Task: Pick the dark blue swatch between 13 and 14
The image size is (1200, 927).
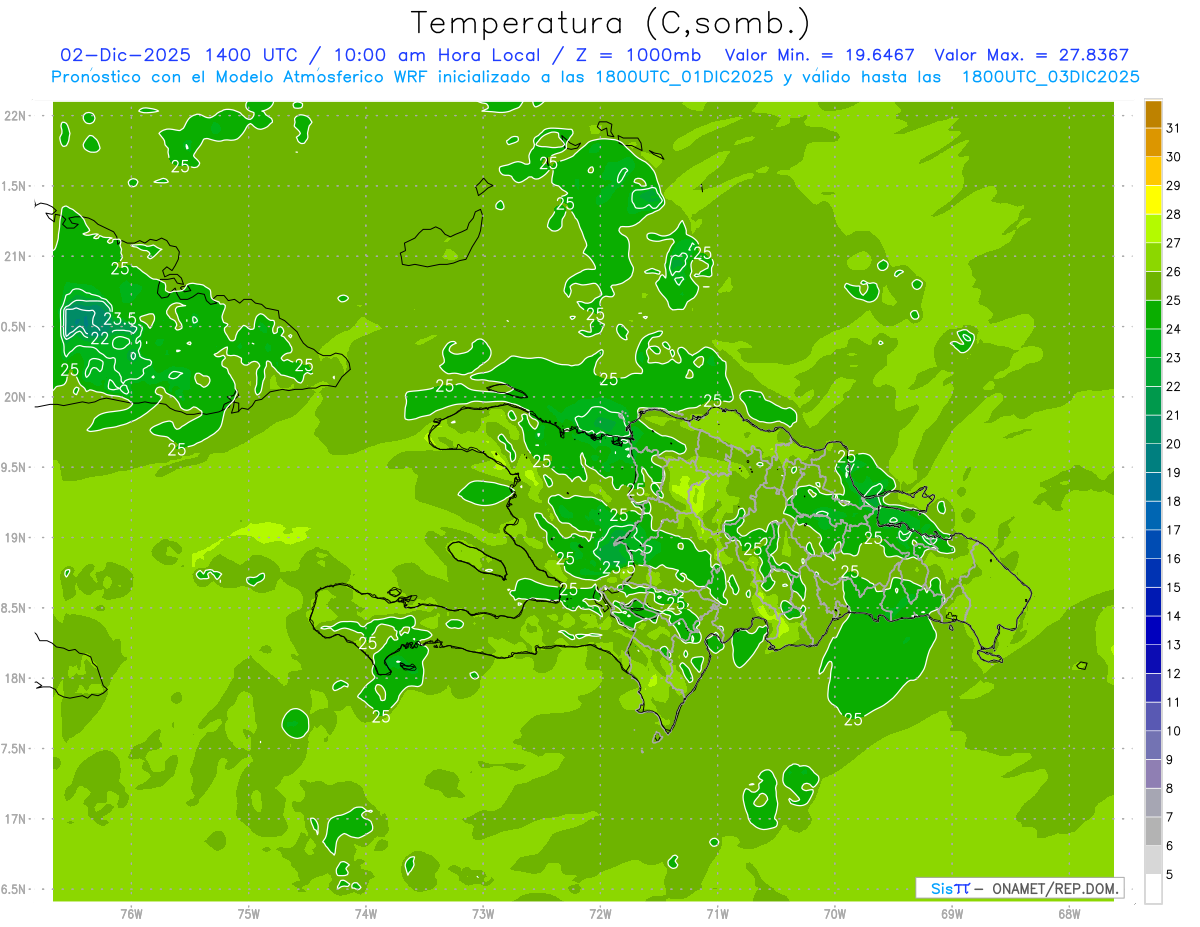Action: [x=1153, y=630]
